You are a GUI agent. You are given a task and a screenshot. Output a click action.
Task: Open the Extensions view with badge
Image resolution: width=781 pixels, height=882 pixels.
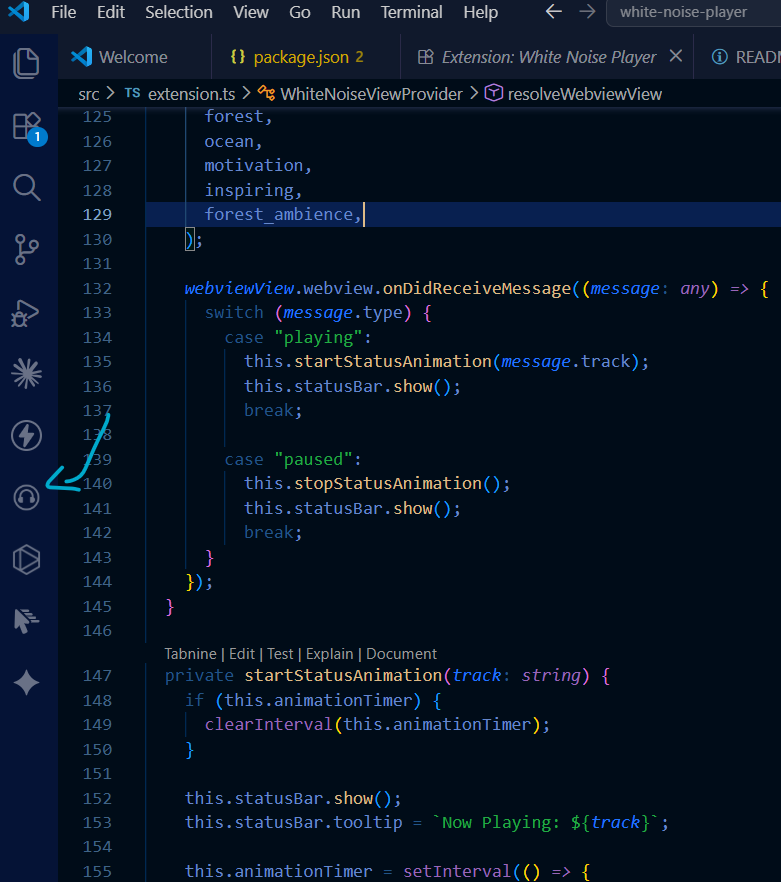(x=28, y=128)
